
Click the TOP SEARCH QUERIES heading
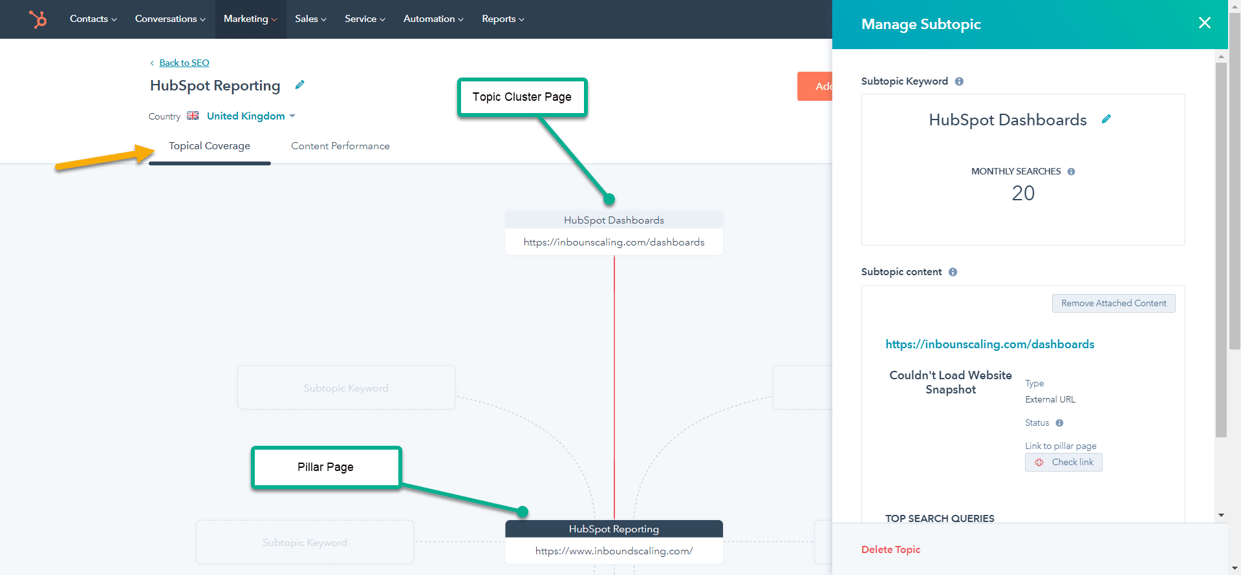pos(939,518)
